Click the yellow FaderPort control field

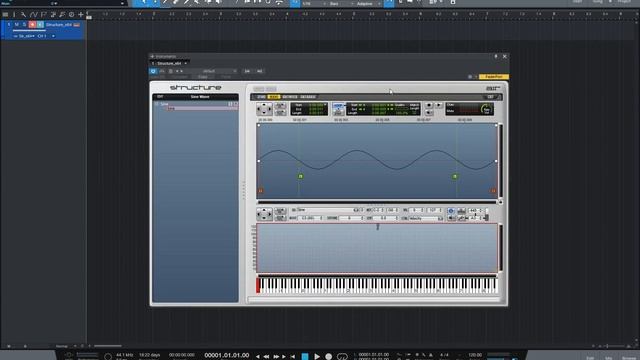[x=493, y=77]
